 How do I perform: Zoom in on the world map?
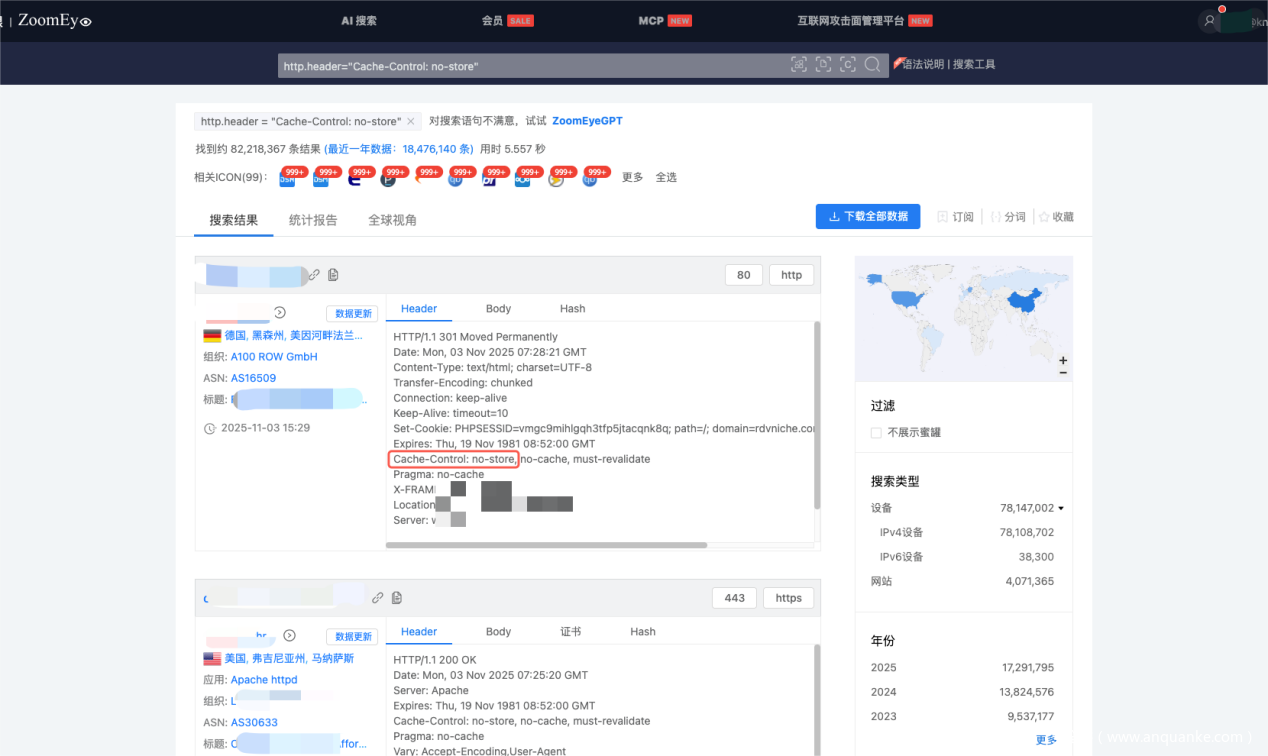tap(1063, 360)
